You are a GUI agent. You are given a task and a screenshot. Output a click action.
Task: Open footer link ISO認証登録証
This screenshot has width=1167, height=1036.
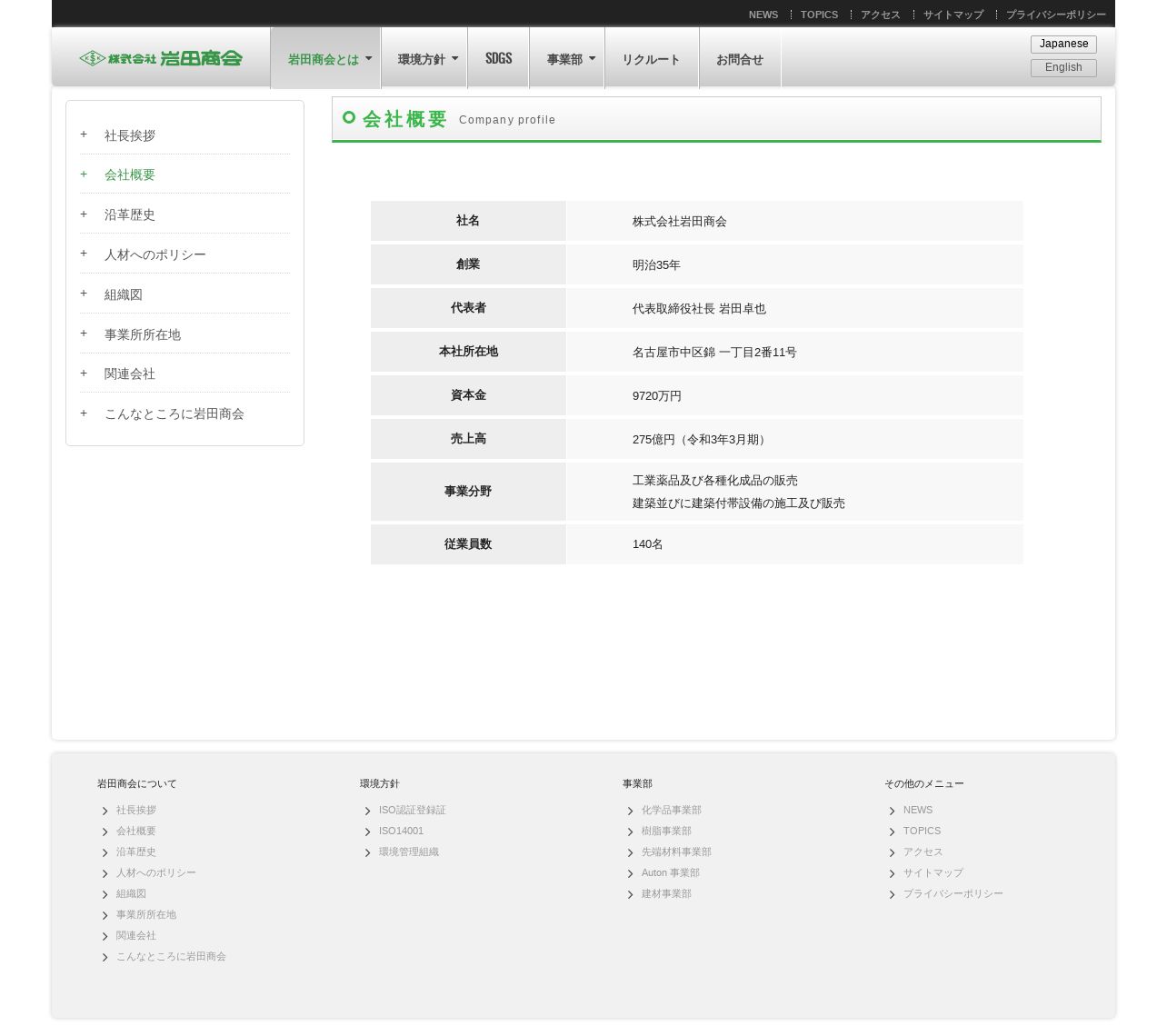pyautogui.click(x=413, y=810)
